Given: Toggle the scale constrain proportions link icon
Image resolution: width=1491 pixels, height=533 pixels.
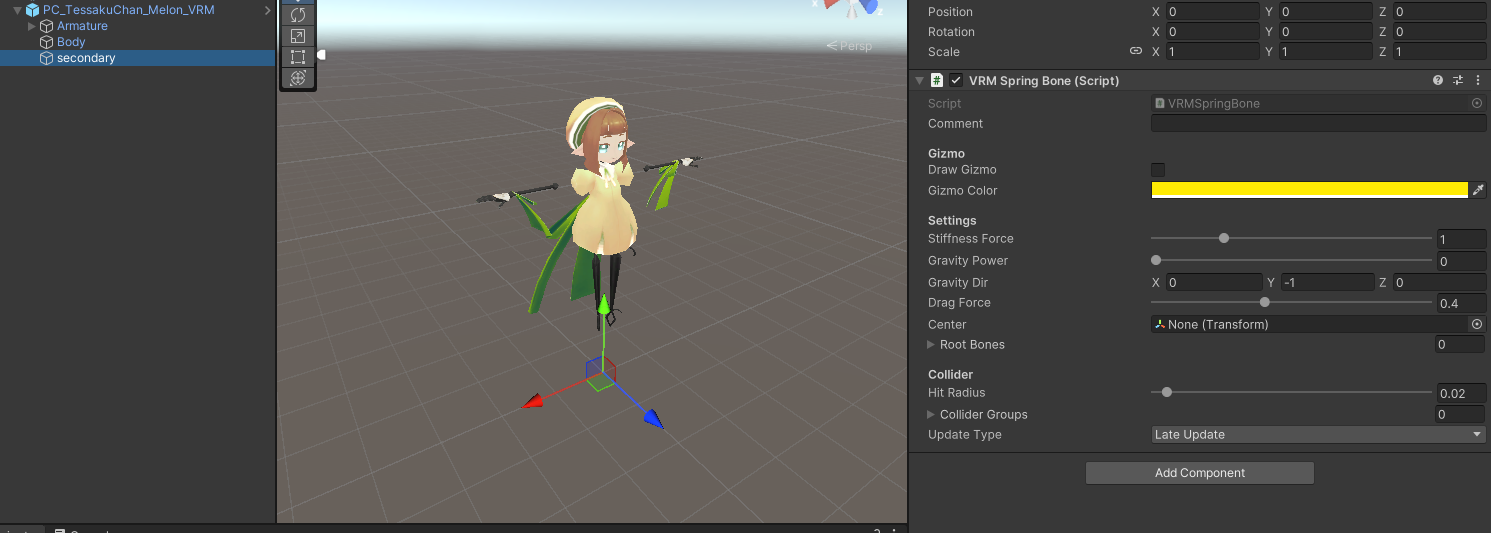Looking at the screenshot, I should [1135, 52].
